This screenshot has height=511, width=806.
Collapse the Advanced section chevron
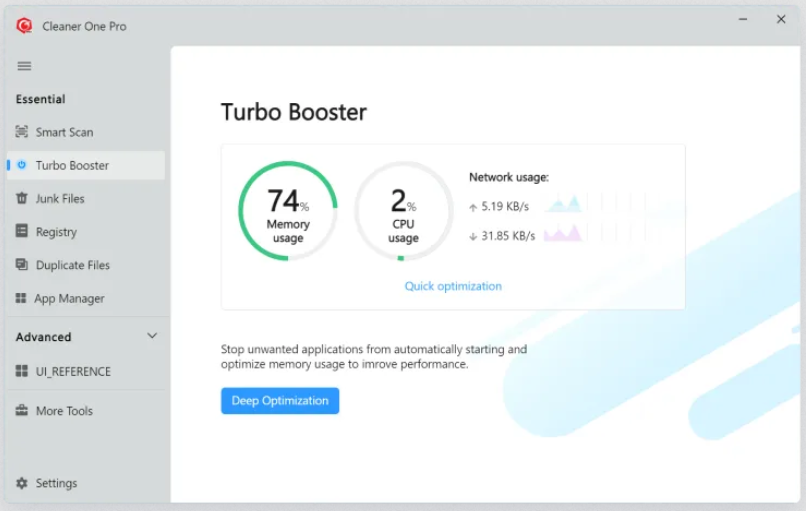[x=152, y=336]
